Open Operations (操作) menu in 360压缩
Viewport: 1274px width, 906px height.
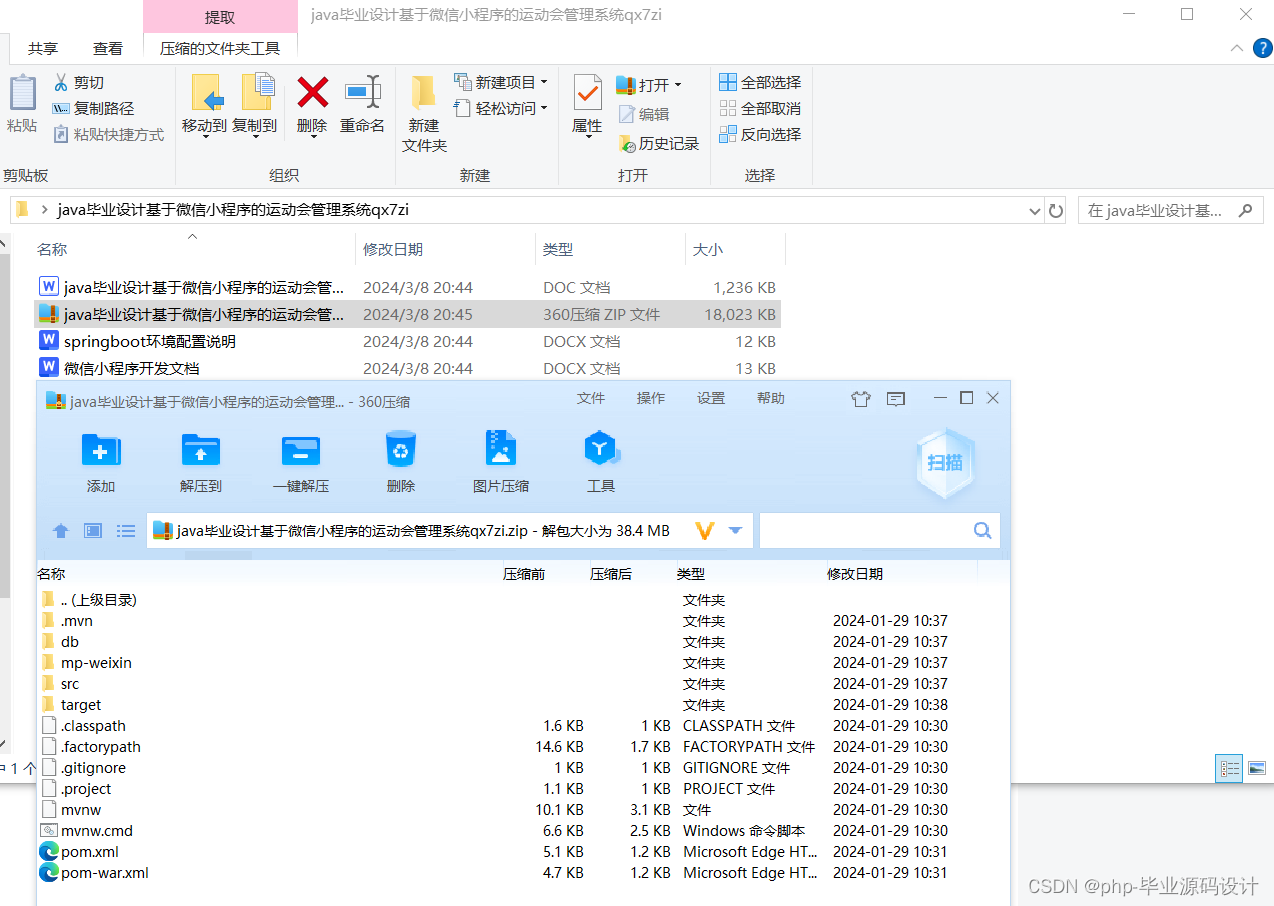pos(651,398)
